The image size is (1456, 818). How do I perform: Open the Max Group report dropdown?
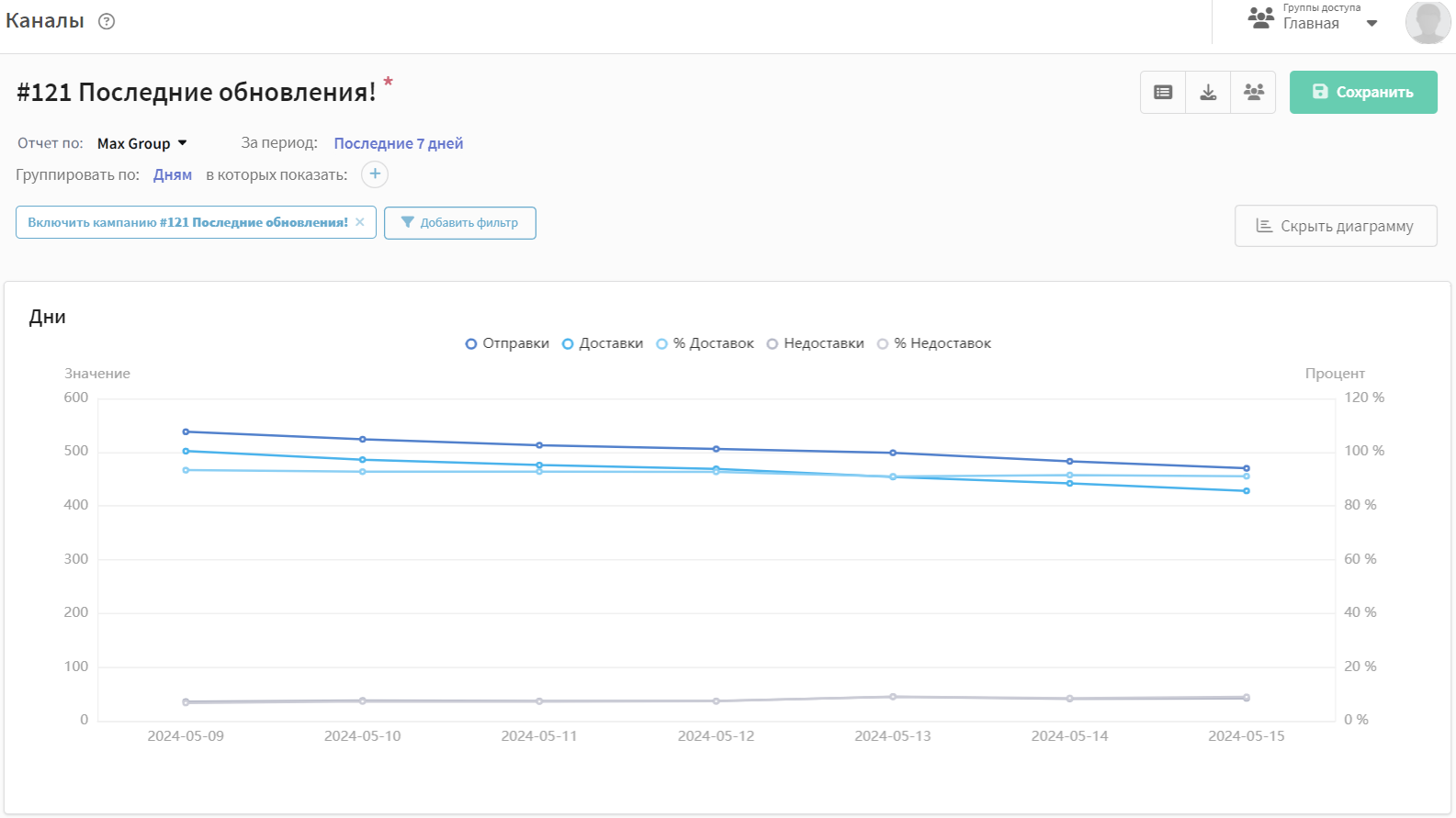142,143
